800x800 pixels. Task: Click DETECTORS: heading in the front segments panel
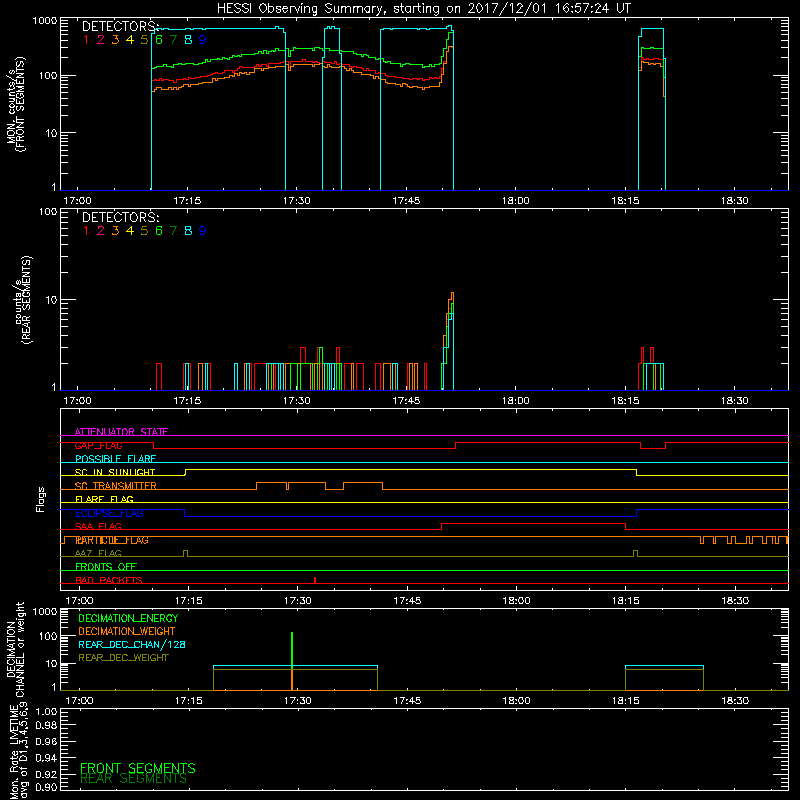(121, 26)
